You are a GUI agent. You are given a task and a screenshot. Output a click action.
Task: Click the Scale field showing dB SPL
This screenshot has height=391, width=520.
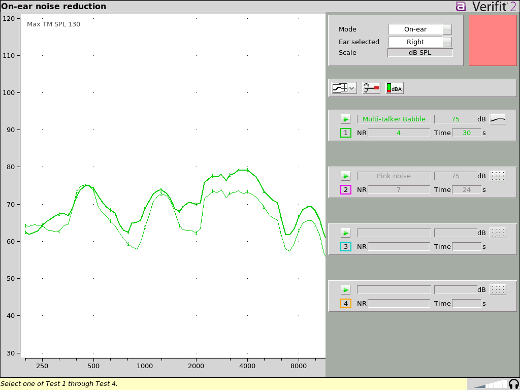coord(420,53)
